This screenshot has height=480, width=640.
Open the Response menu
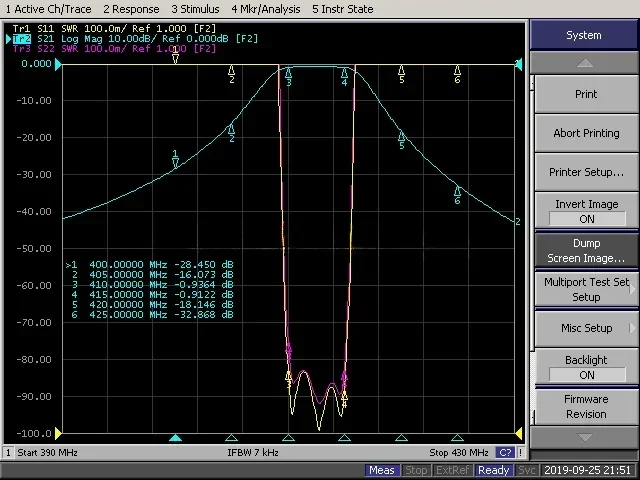point(131,9)
